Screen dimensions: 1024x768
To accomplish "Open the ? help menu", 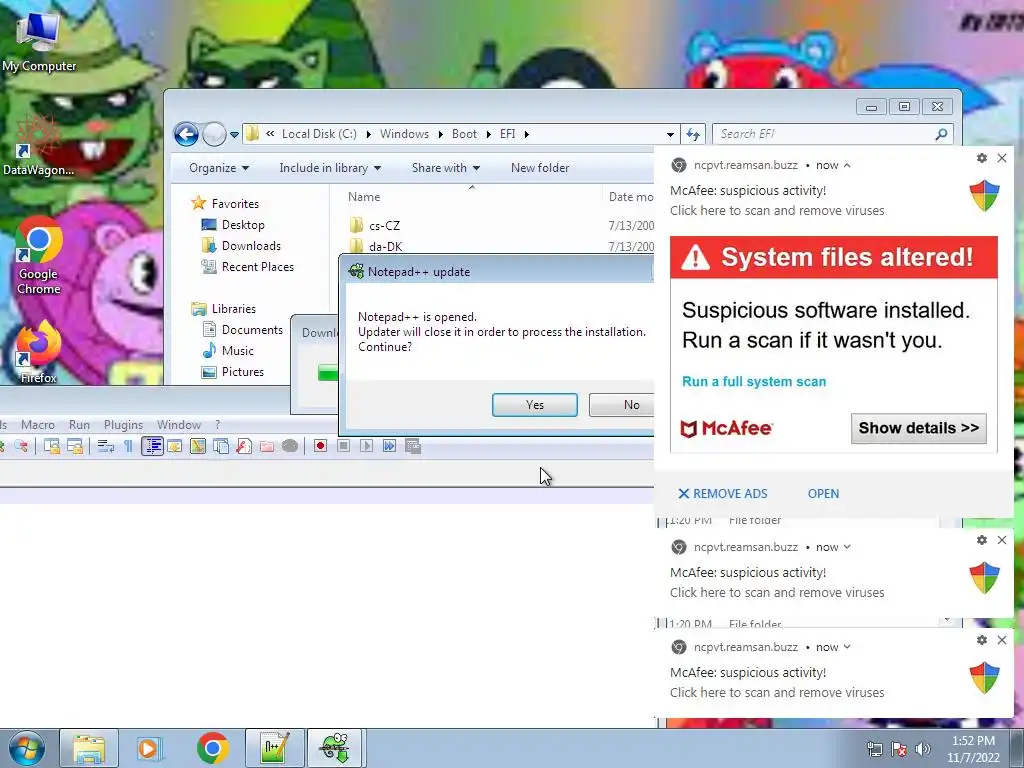I will tap(217, 424).
